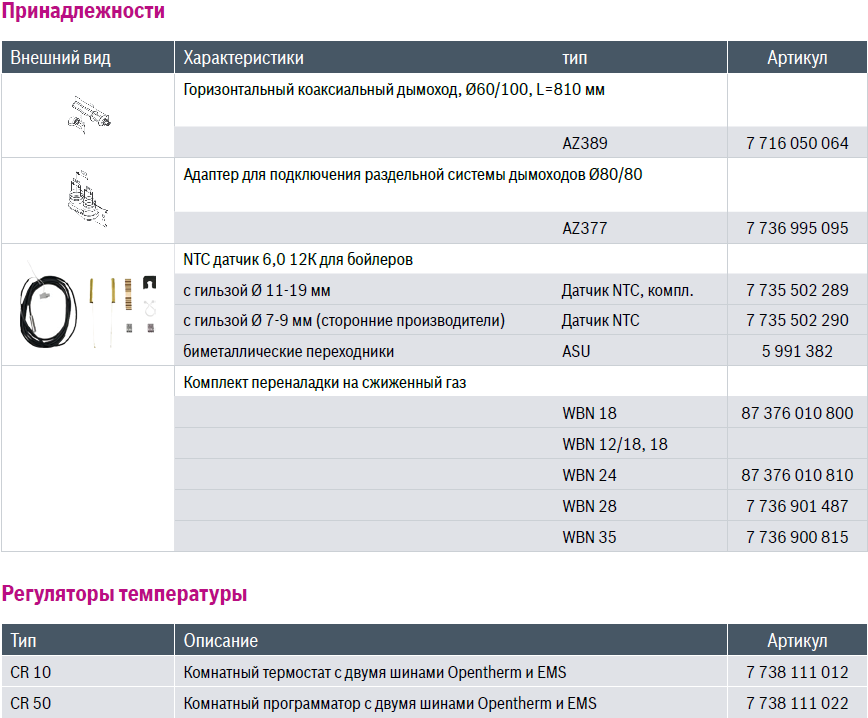Image resolution: width=868 pixels, height=718 pixels.
Task: Click the 'Артикул' header in accessories table
Action: pyautogui.click(x=797, y=58)
